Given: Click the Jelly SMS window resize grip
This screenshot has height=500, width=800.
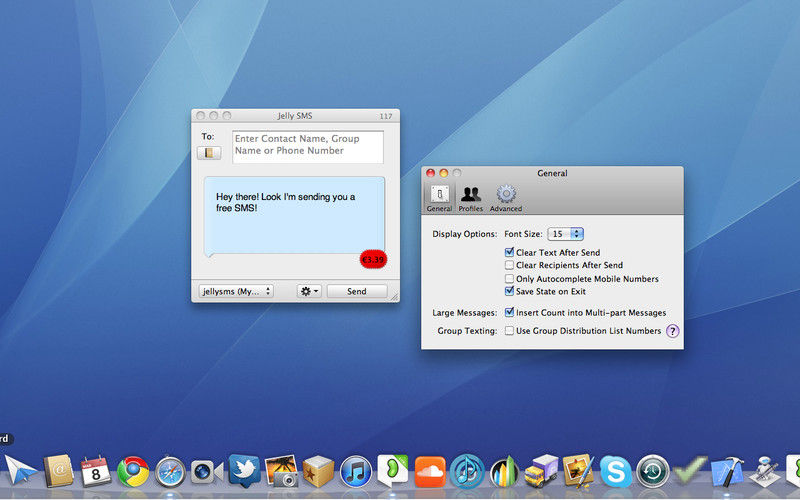Looking at the screenshot, I should coord(394,296).
